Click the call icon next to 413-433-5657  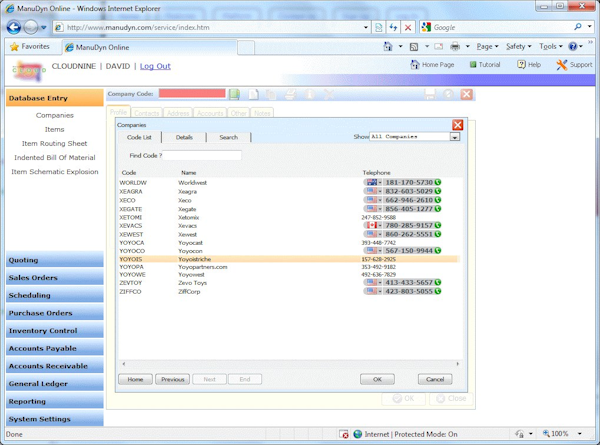click(x=438, y=282)
